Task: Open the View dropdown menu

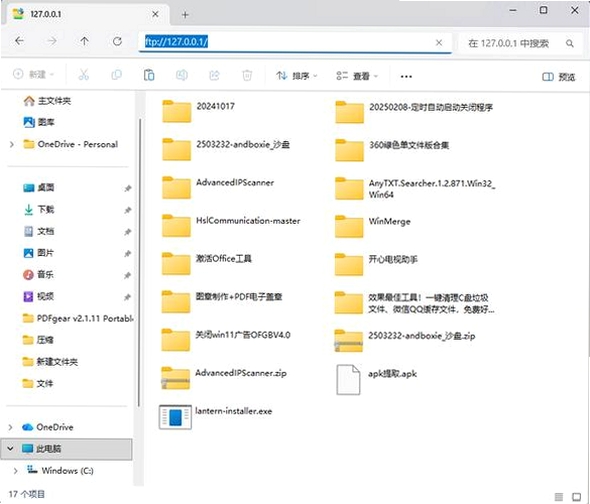Action: (357, 76)
